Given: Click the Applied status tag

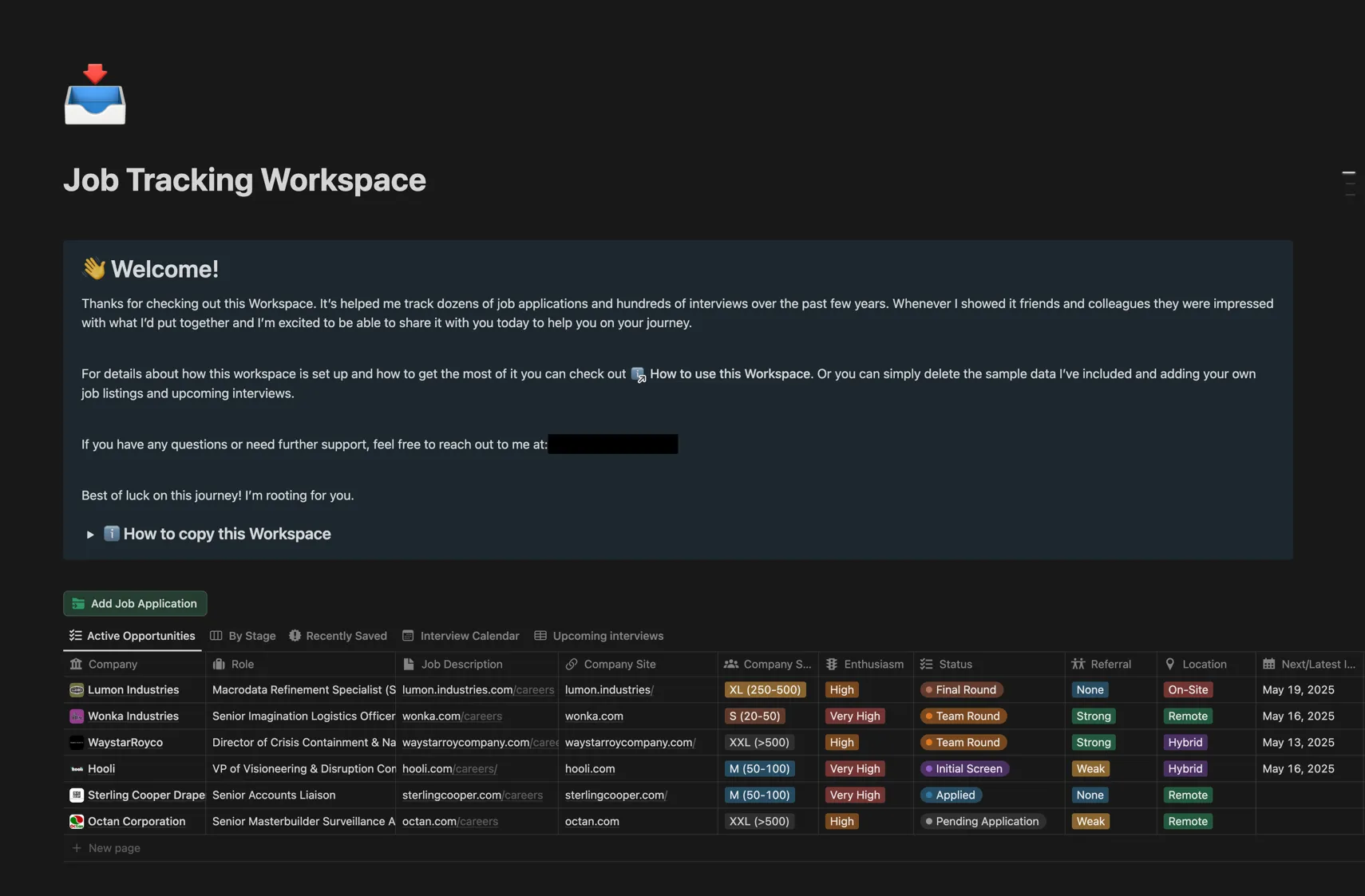Looking at the screenshot, I should 951,795.
